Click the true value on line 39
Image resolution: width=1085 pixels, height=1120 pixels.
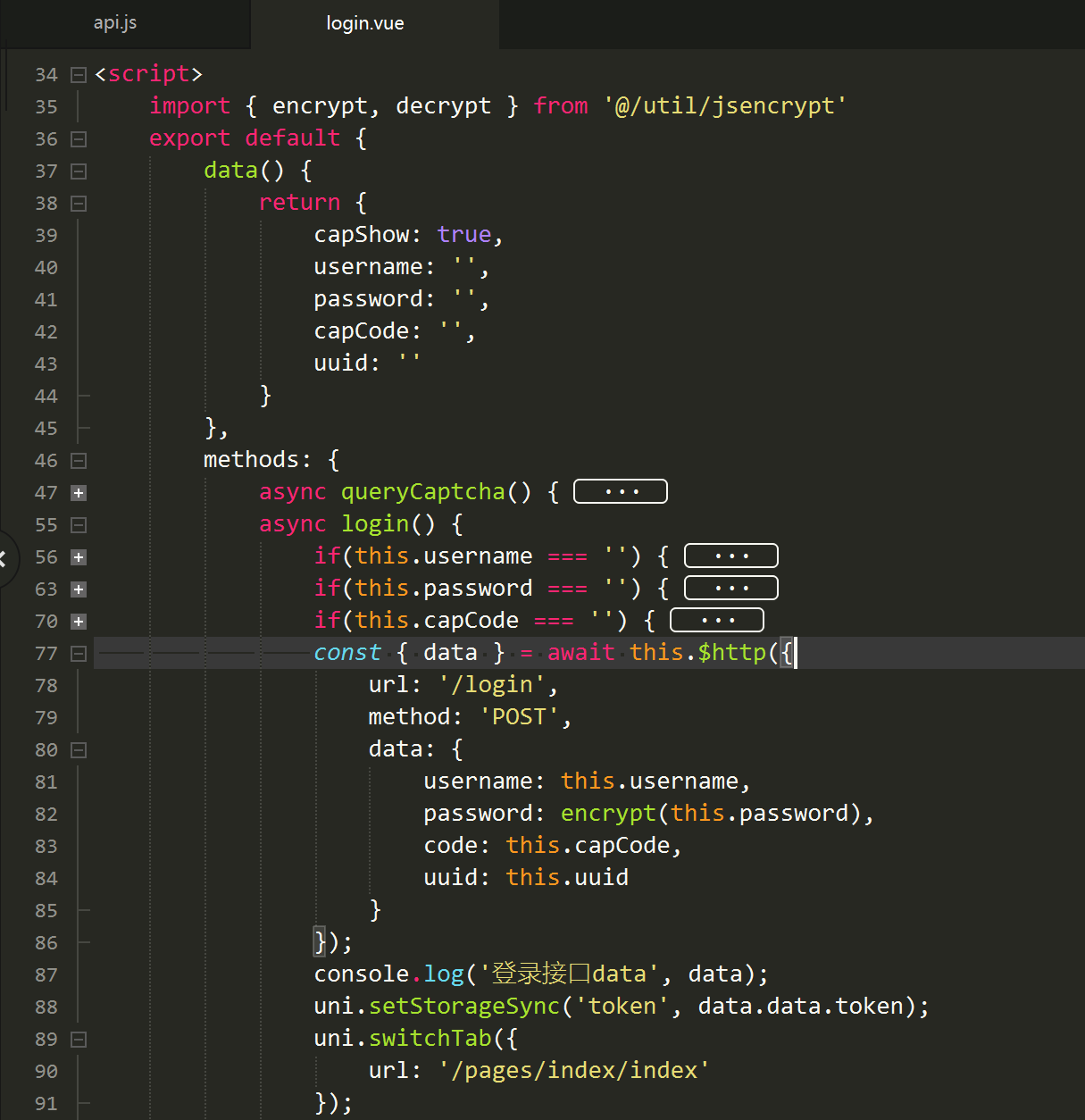pyautogui.click(x=464, y=234)
